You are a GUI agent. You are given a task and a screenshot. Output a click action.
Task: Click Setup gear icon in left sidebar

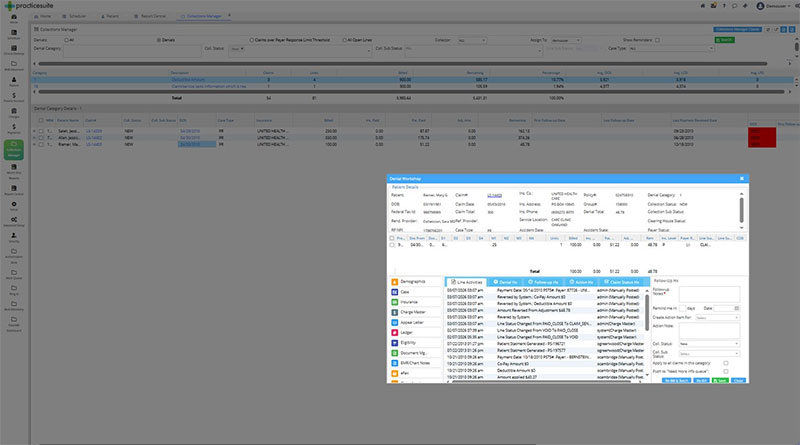14,206
